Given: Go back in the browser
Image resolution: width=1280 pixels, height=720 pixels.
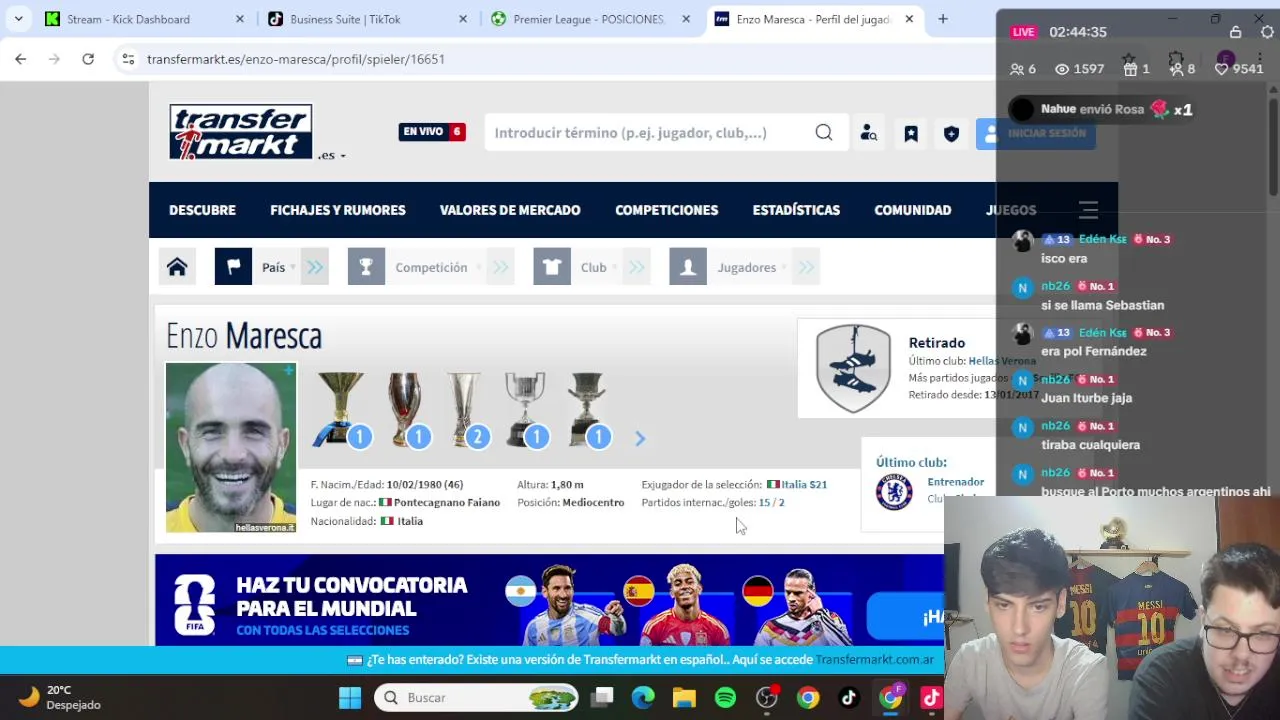Looking at the screenshot, I should pos(20,59).
